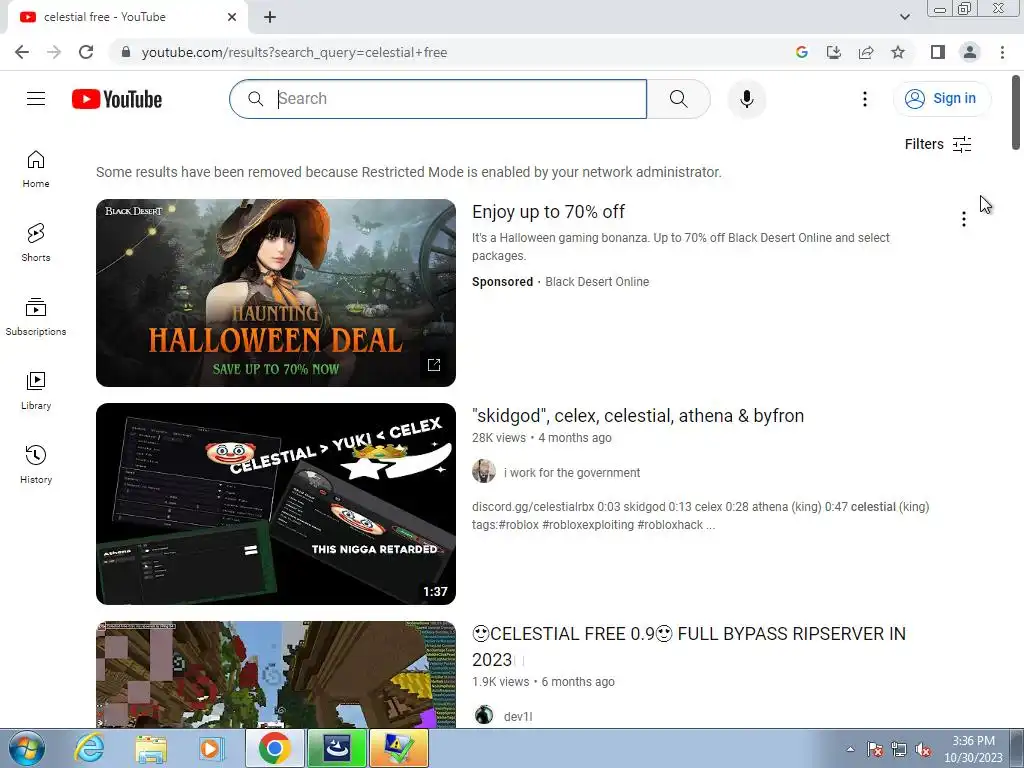Click Black Desert Online advertiser name

click(597, 281)
